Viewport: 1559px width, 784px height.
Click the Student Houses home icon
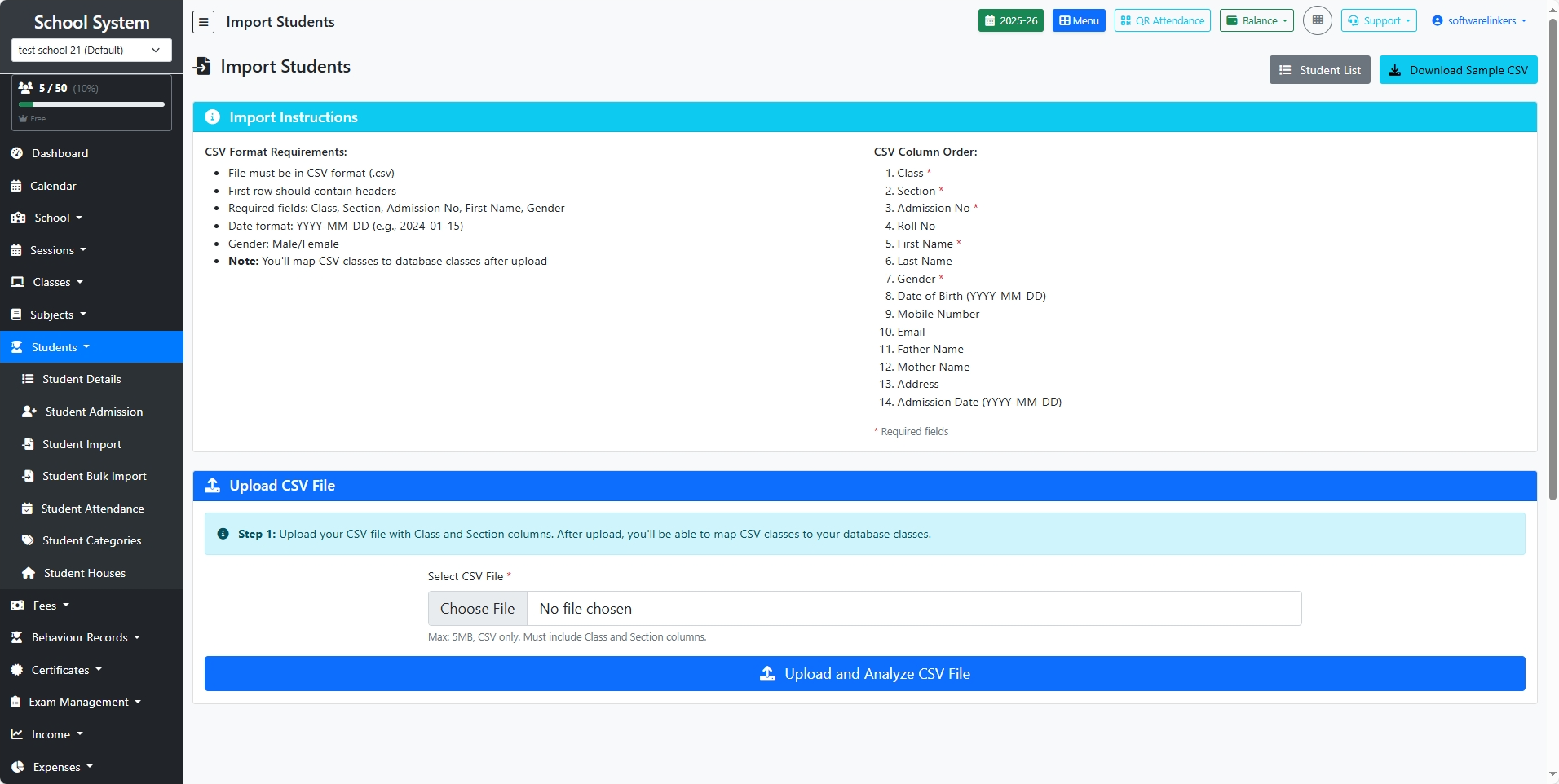point(29,573)
